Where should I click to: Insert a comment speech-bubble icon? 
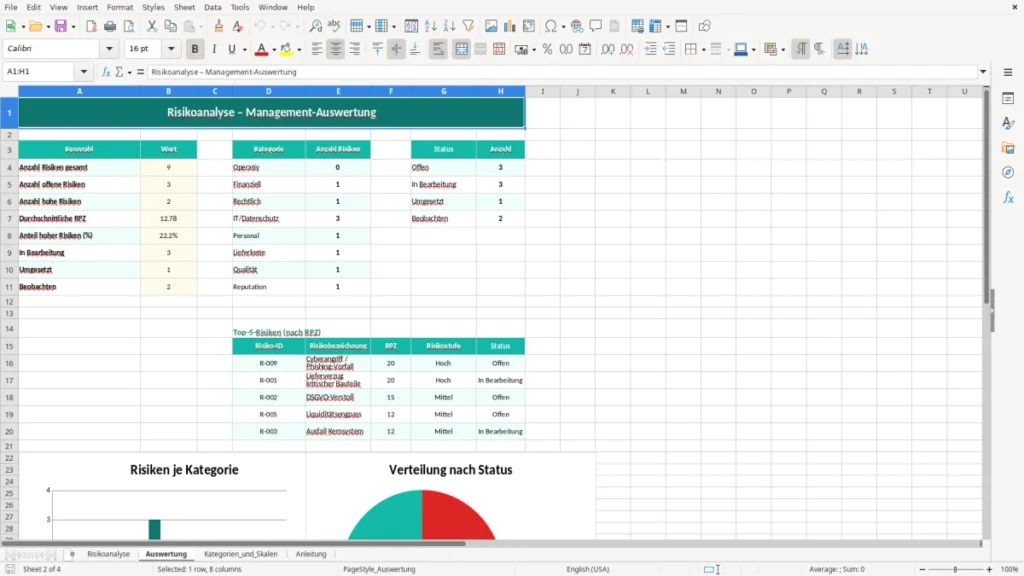[596, 26]
